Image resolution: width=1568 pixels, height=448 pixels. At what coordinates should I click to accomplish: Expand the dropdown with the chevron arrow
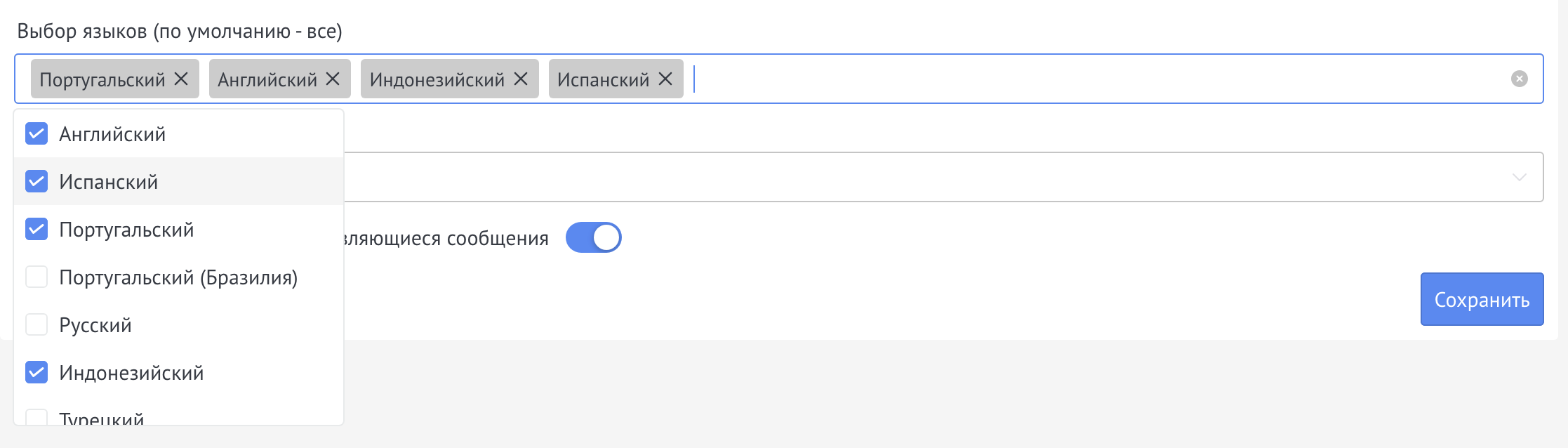click(1520, 178)
